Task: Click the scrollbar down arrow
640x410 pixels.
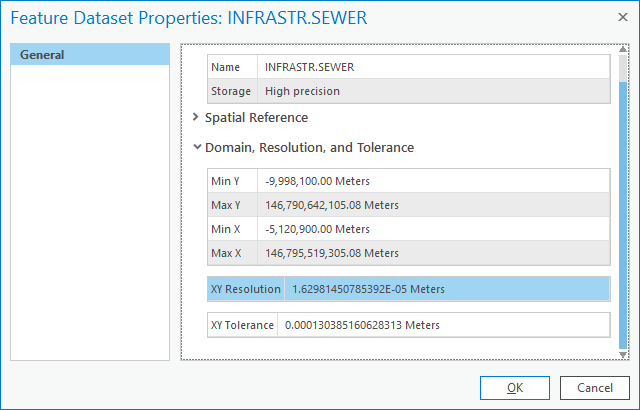Action: pyautogui.click(x=623, y=353)
